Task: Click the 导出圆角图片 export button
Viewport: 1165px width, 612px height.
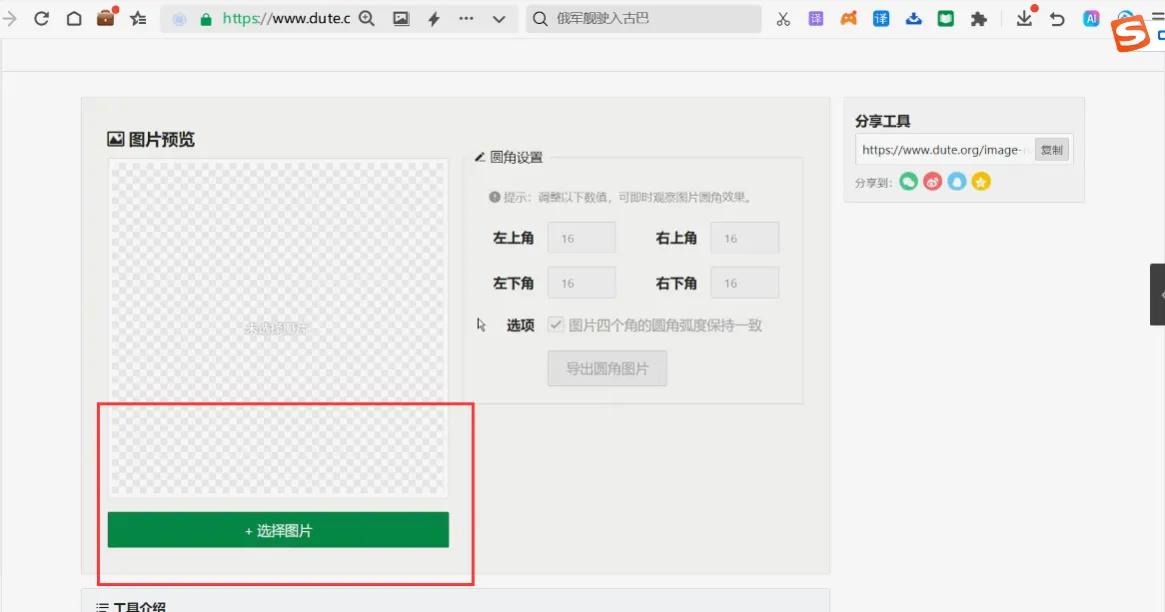Action: click(607, 368)
